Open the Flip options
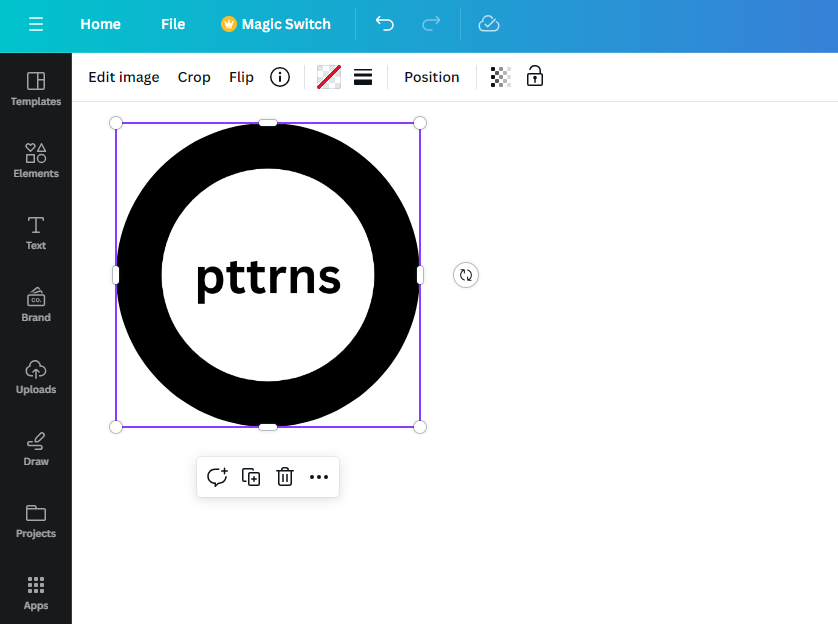 (241, 77)
